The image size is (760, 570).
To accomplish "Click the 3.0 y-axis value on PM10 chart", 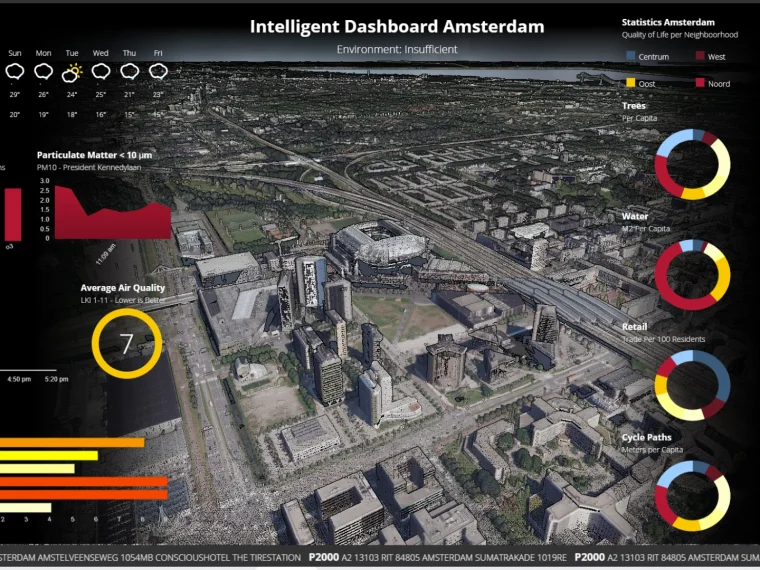I will click(x=45, y=181).
